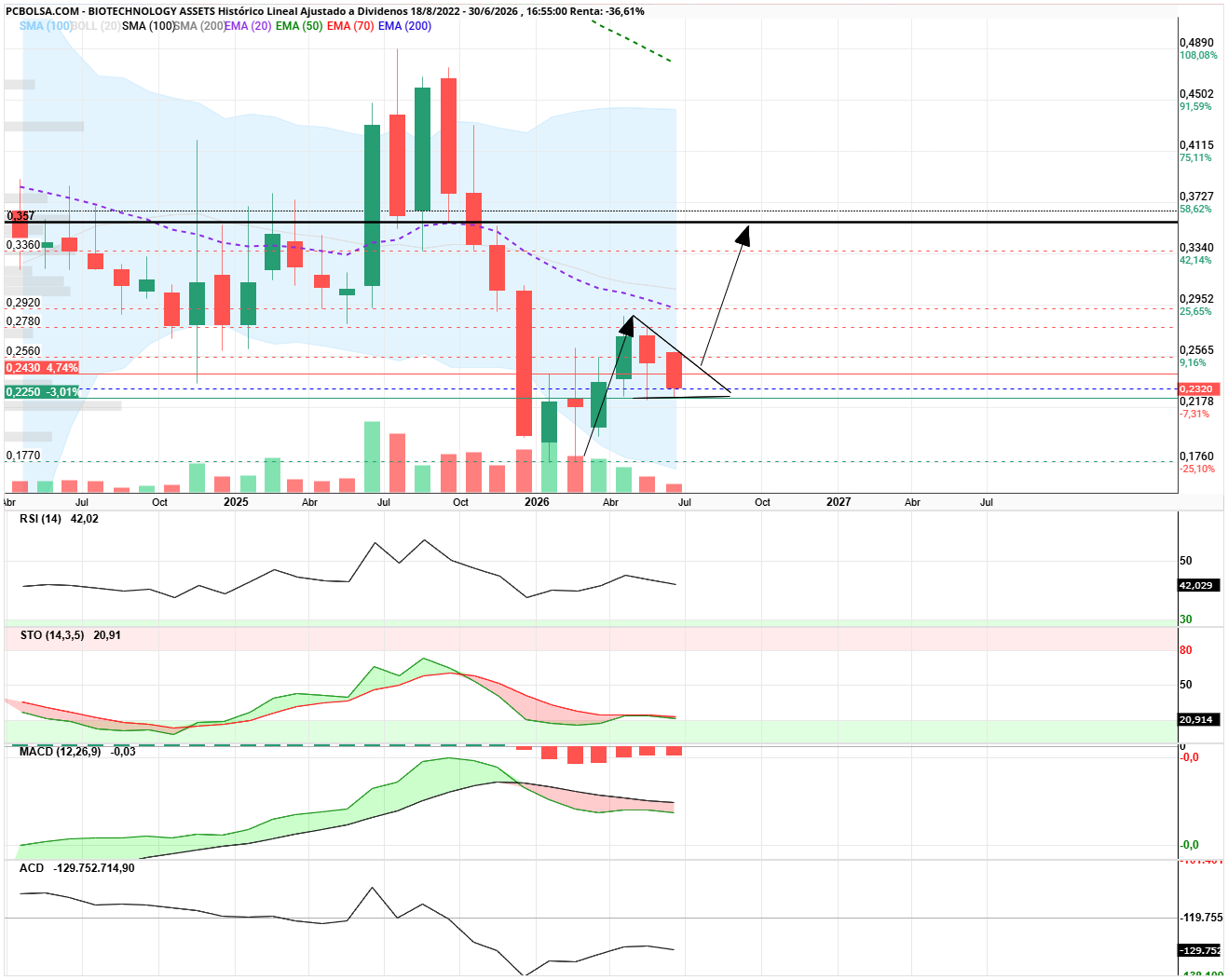Screen dimensions: 1228x980
Task: Select the 50 level on the stochastic scale
Action: [x=1186, y=685]
